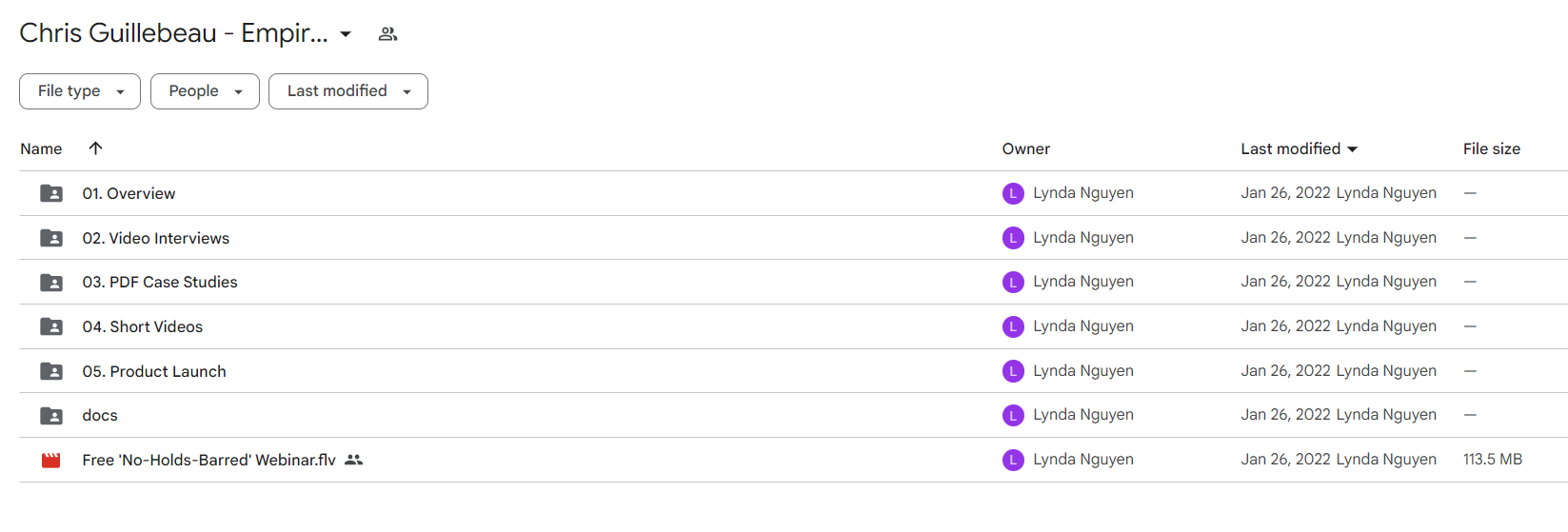The height and width of the screenshot is (532, 1568).
Task: Click the Owner column header
Action: tap(1025, 148)
